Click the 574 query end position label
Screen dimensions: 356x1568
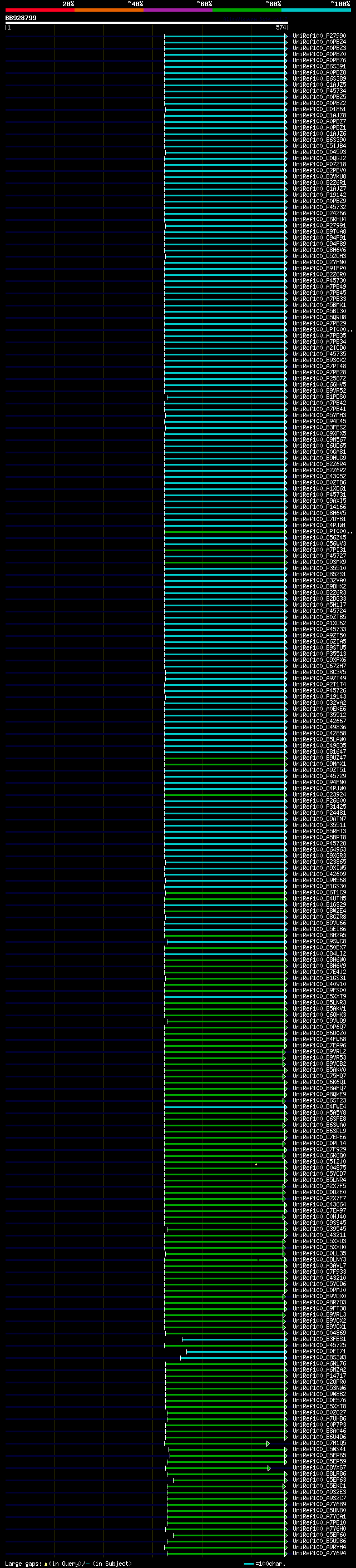(281, 27)
